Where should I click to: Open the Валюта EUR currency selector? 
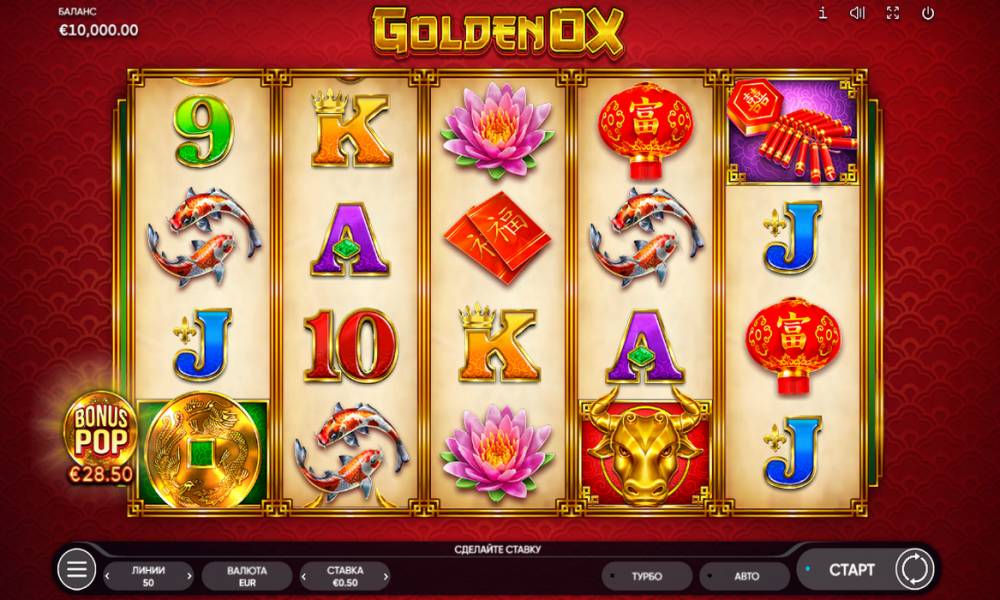click(x=247, y=576)
